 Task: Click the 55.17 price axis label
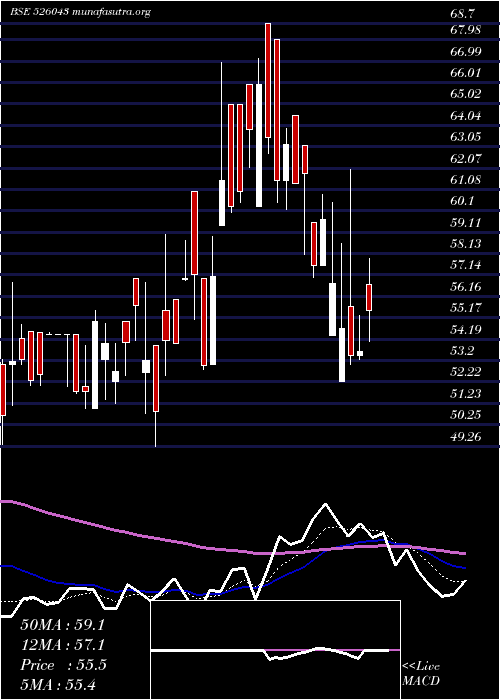(466, 308)
